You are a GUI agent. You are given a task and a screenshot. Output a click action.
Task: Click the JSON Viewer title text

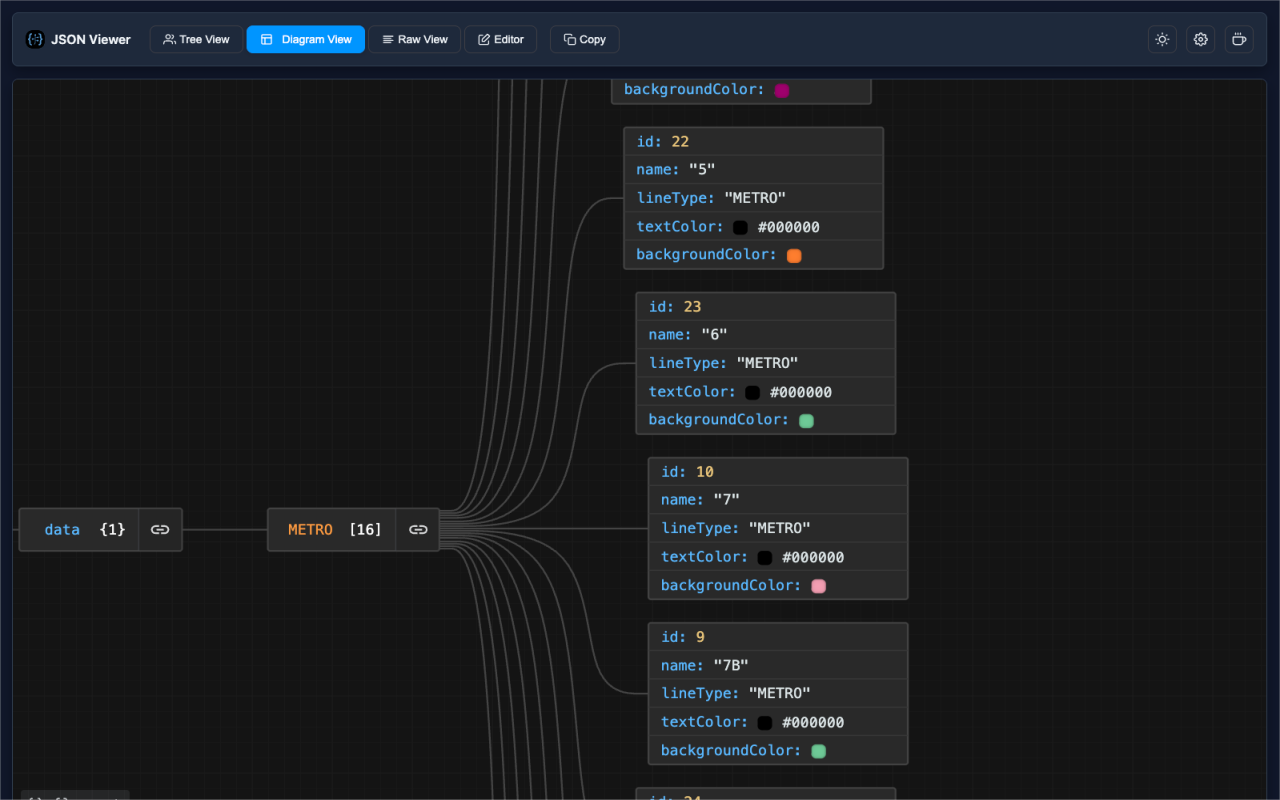91,39
